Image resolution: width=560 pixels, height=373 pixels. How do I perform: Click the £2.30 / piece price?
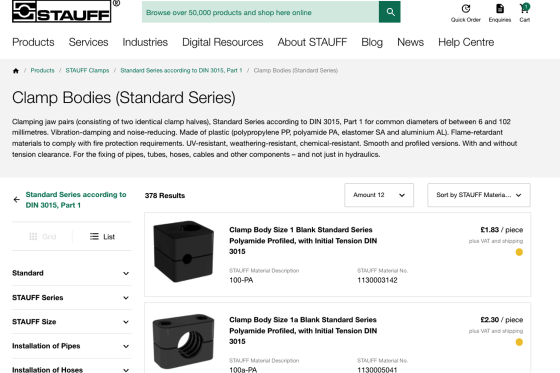click(x=501, y=320)
